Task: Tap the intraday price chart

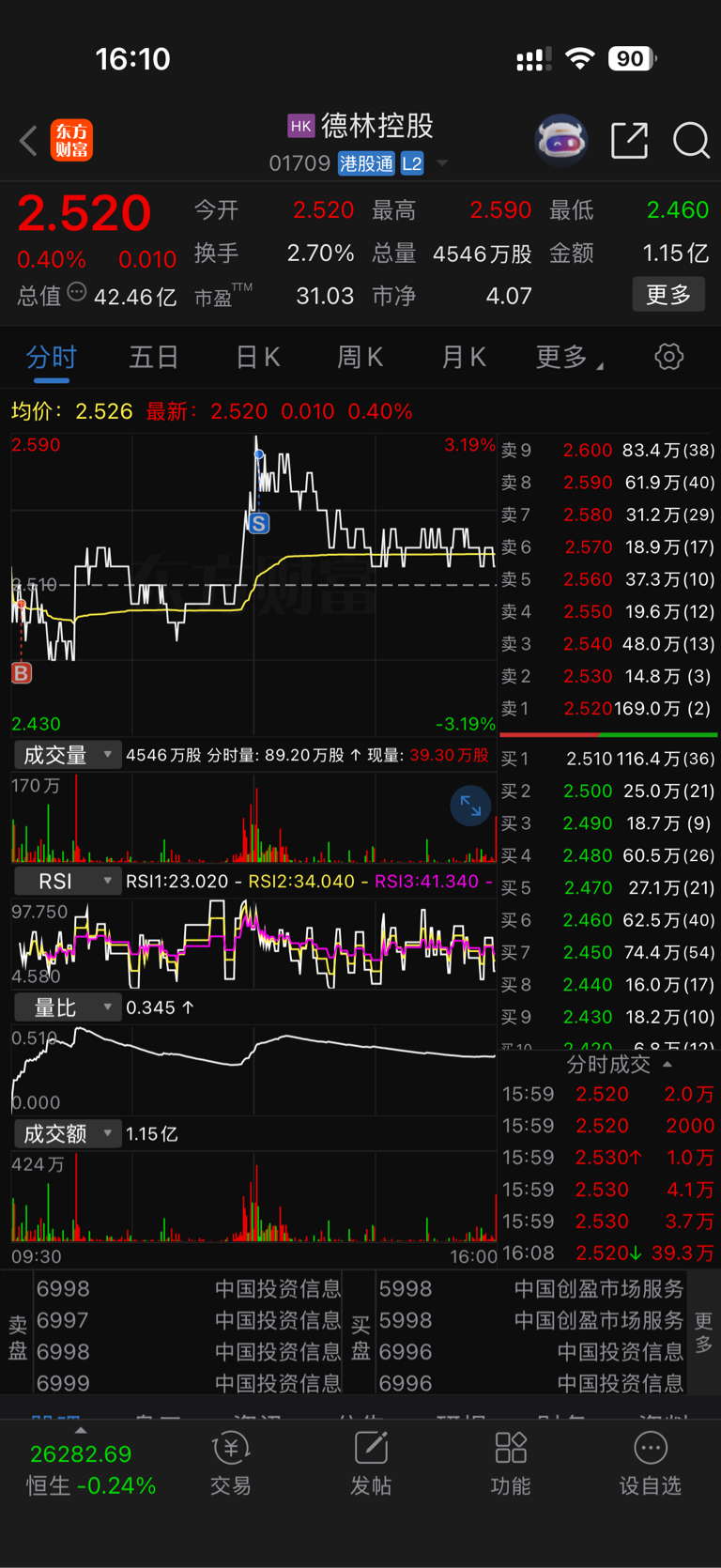Action: point(253,584)
